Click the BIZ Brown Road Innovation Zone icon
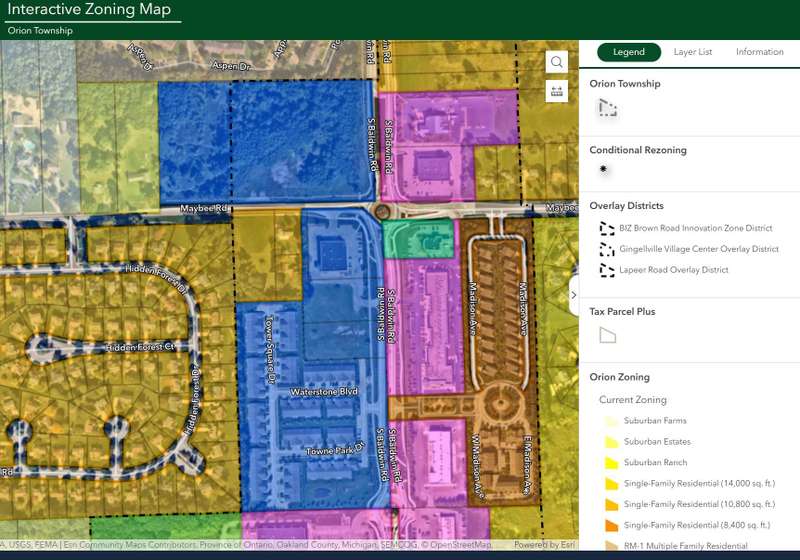This screenshot has width=800, height=560. [607, 228]
